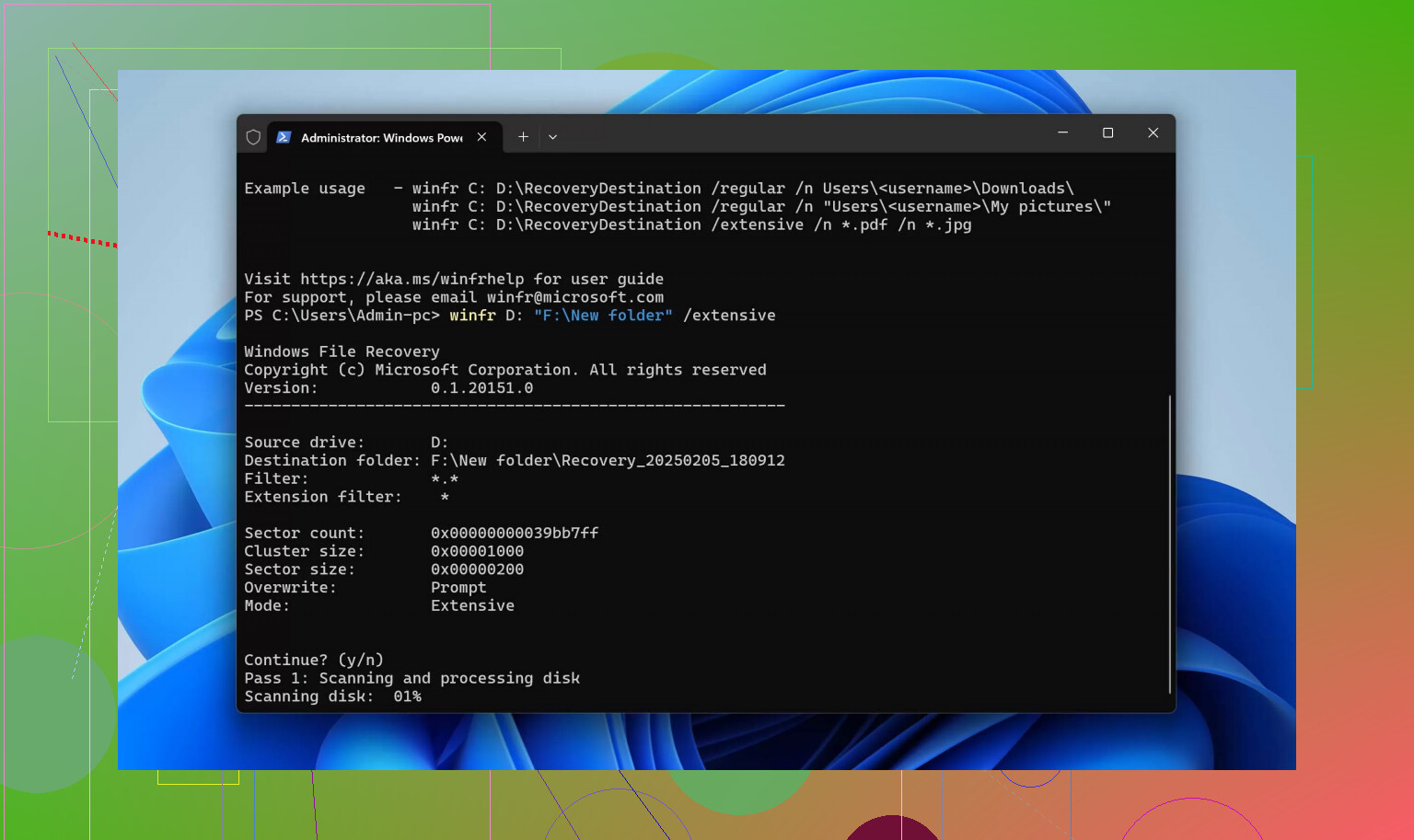Click the "F:\New folder" path in the command
This screenshot has height=840, width=1414.
603,316
